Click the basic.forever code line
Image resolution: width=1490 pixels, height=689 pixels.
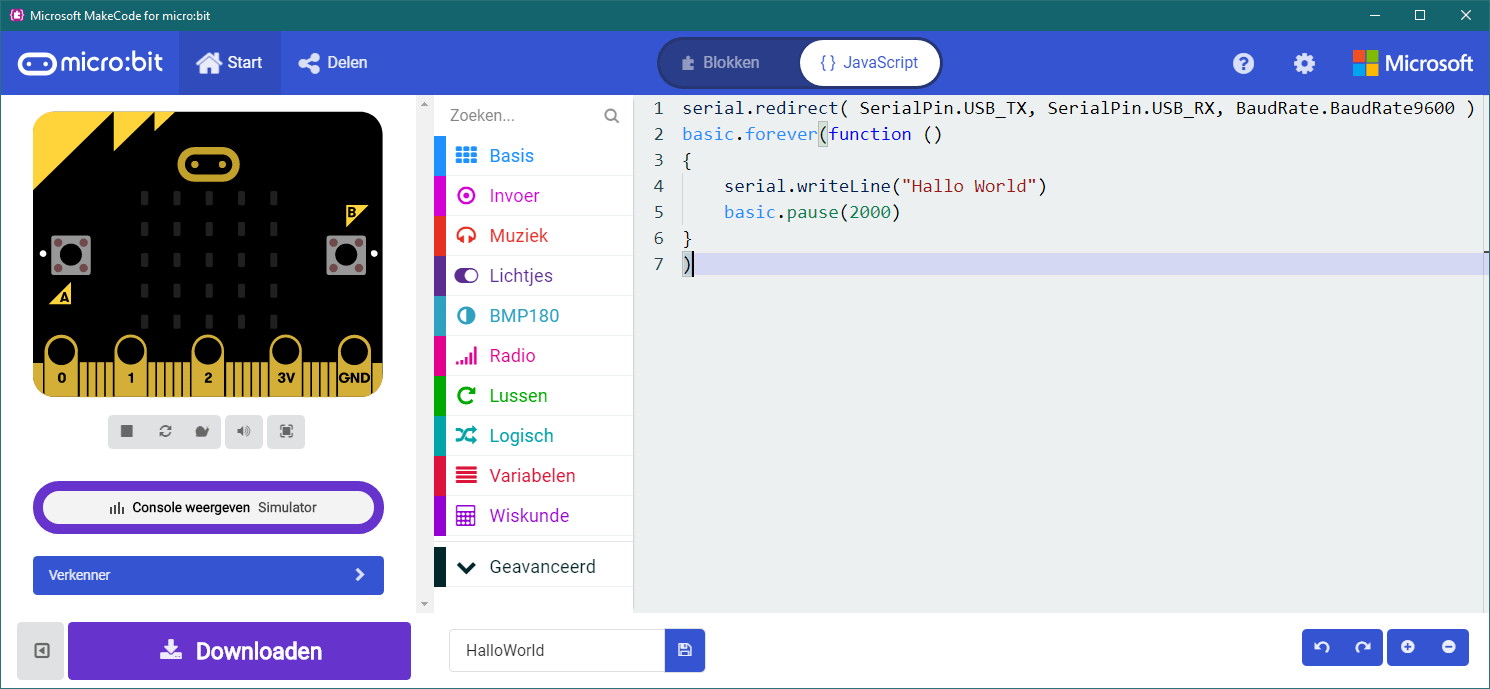812,134
